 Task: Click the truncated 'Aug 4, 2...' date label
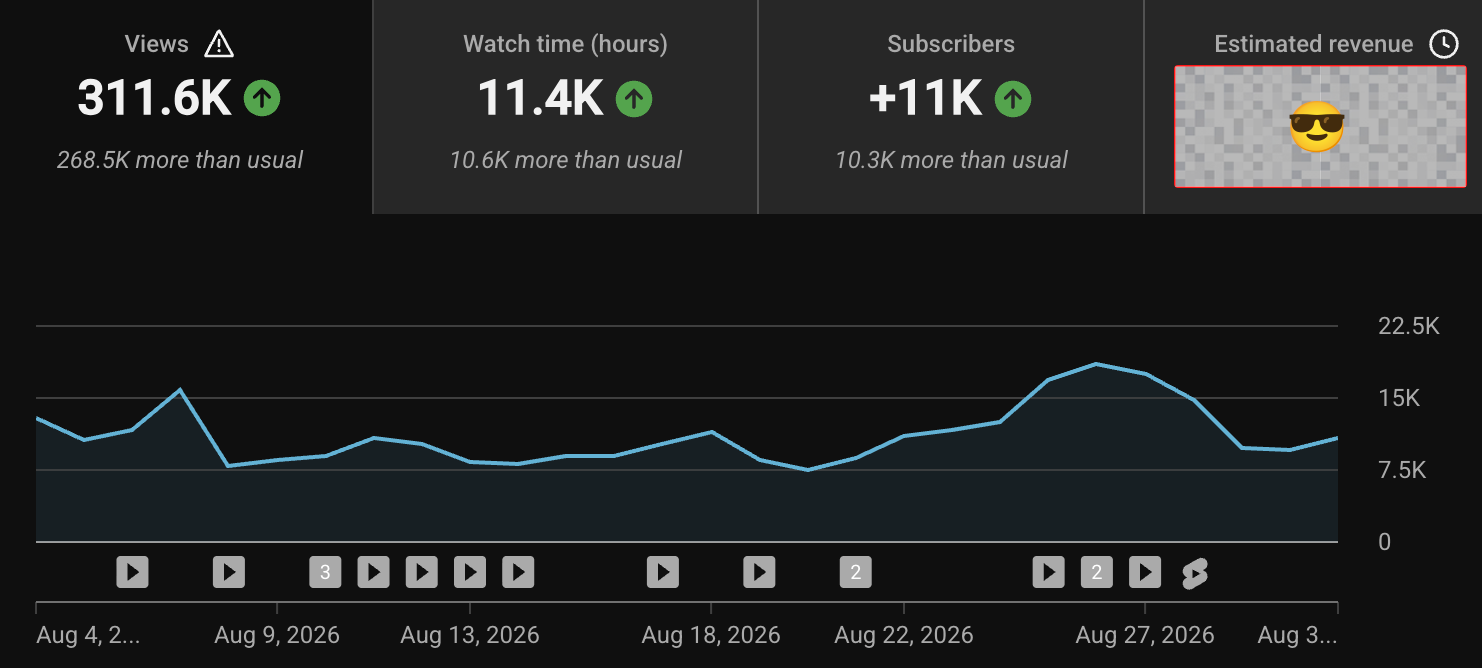point(88,635)
